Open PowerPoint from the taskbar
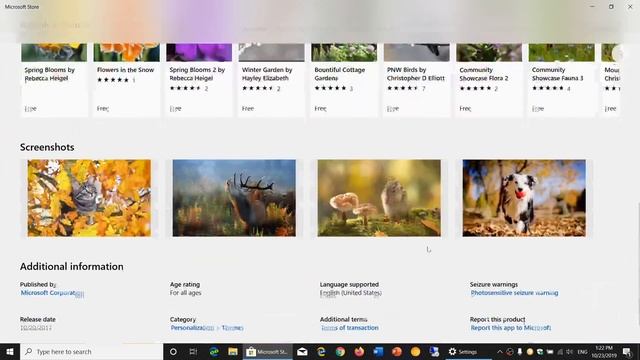 [397, 351]
